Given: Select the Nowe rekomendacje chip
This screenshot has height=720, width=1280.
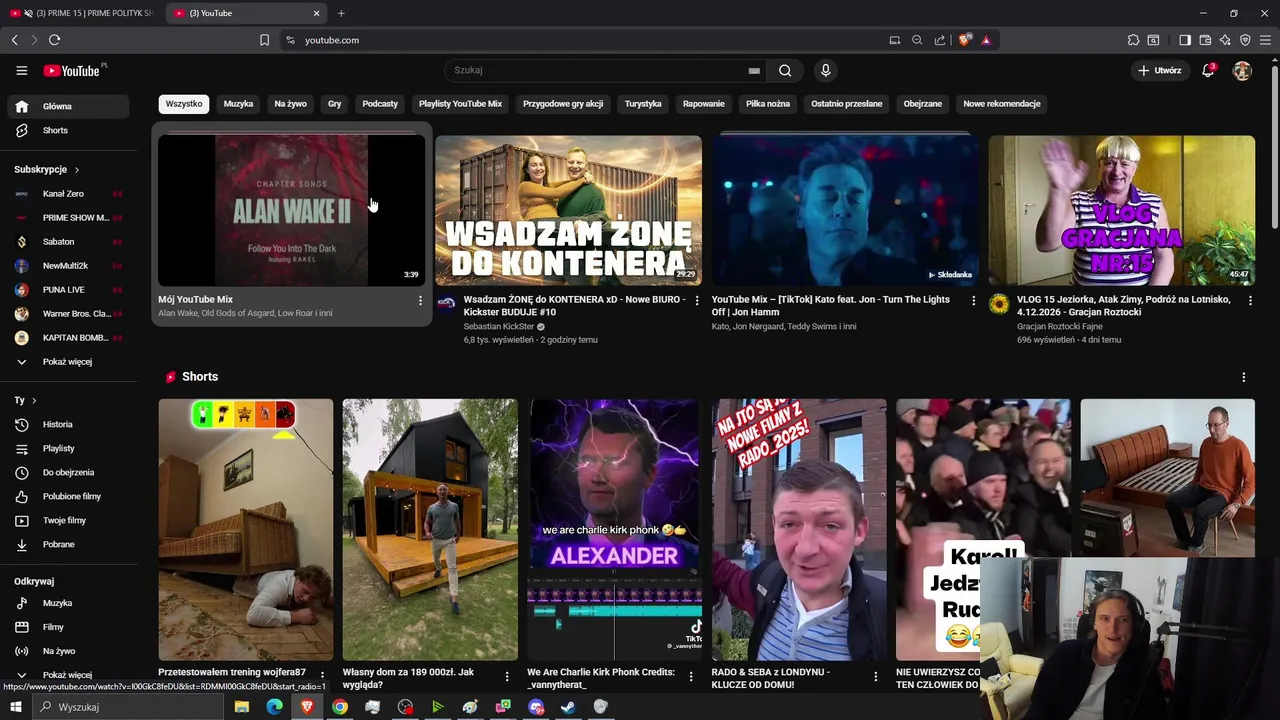Looking at the screenshot, I should tap(1002, 104).
